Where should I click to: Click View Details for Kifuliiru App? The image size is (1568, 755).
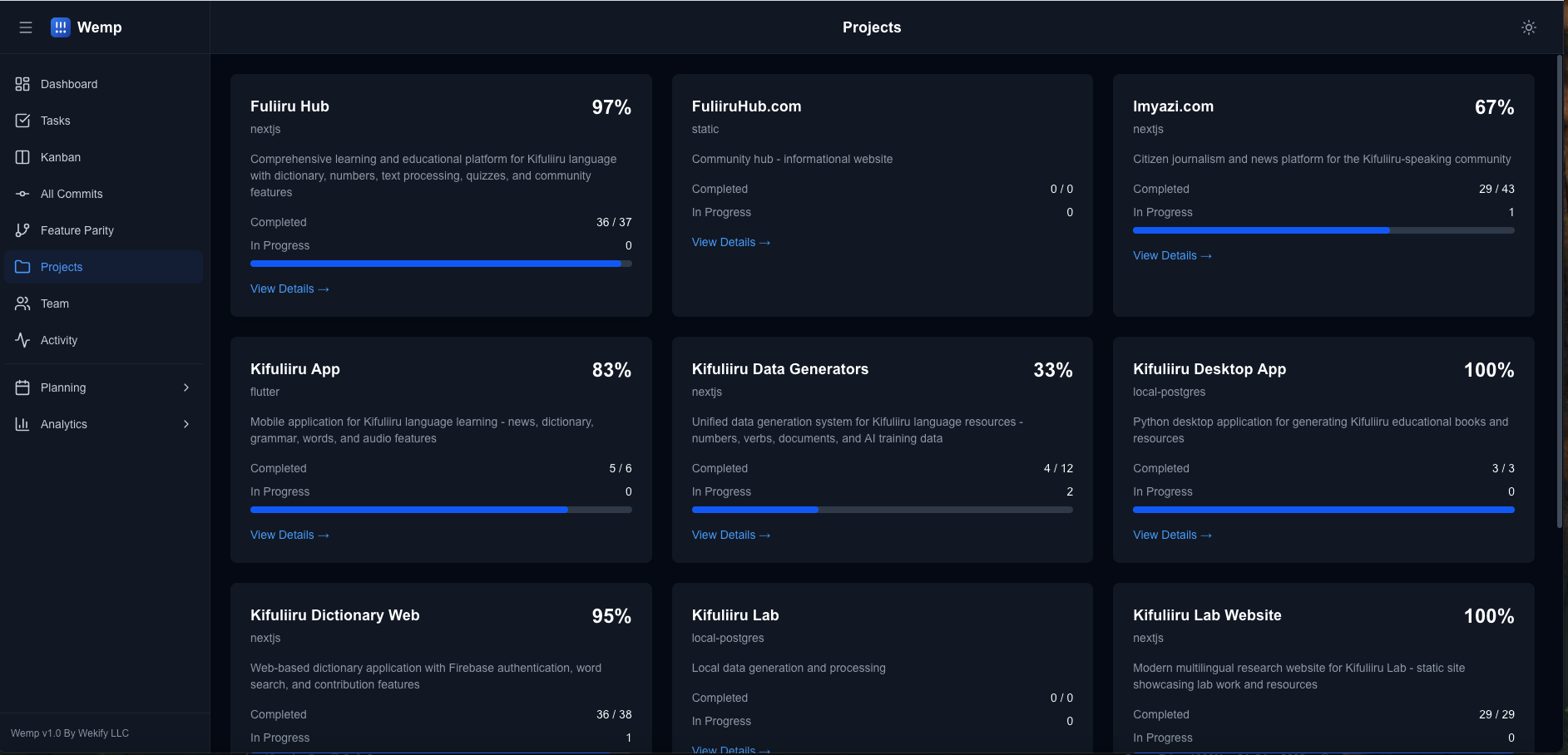[289, 535]
